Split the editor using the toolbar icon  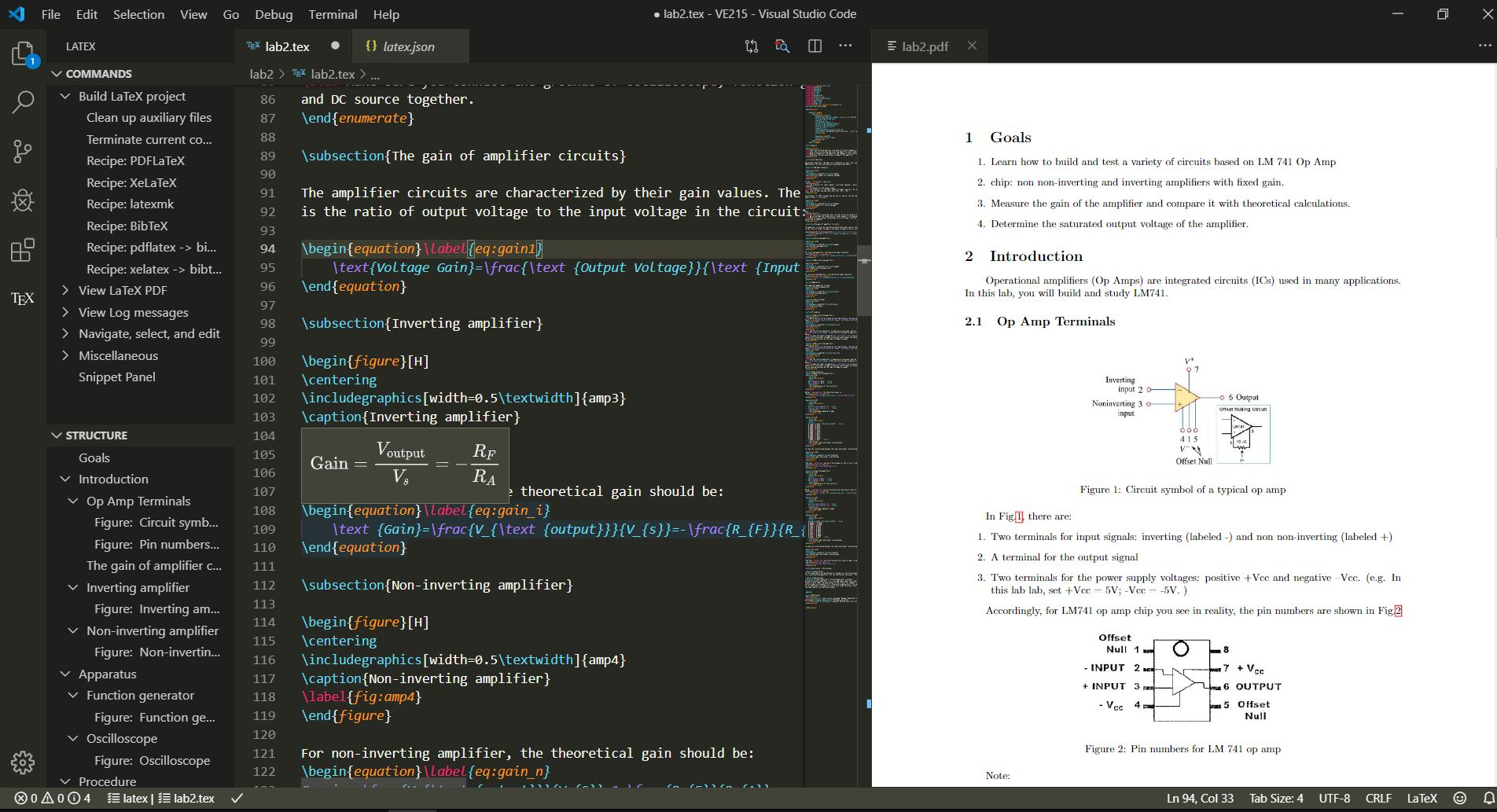click(x=814, y=46)
